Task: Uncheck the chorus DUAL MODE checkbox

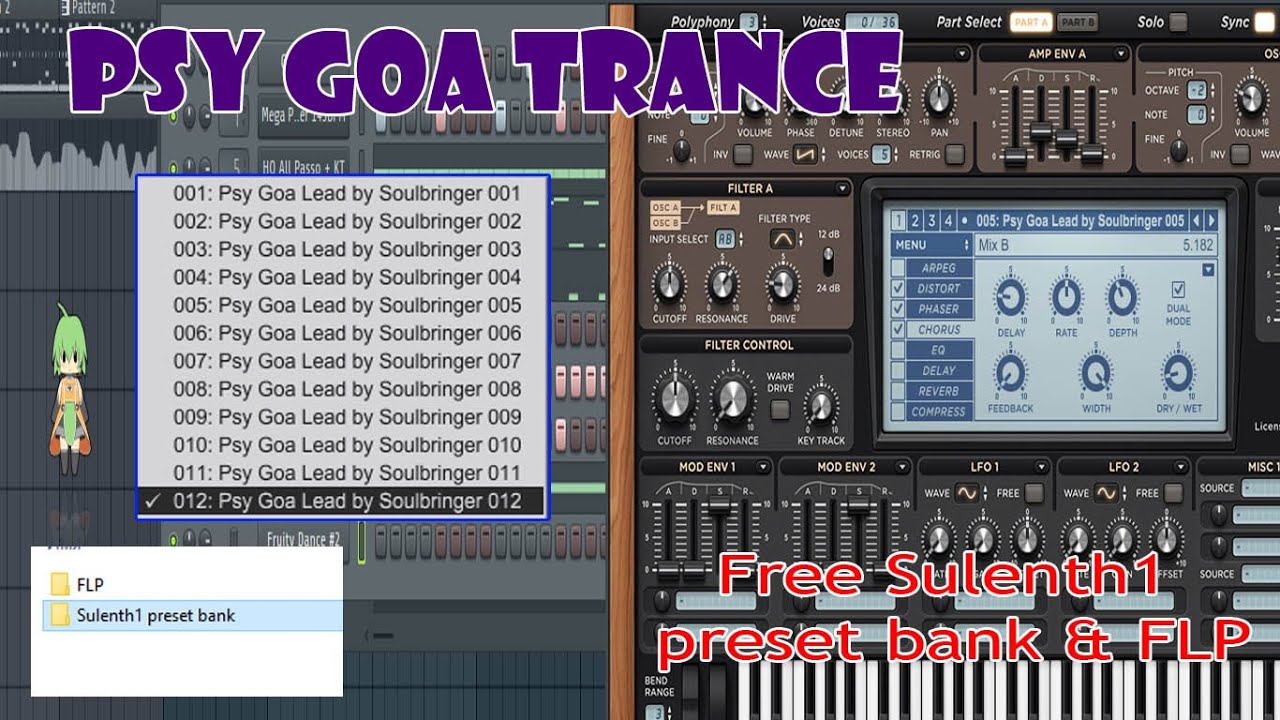Action: coord(1178,289)
